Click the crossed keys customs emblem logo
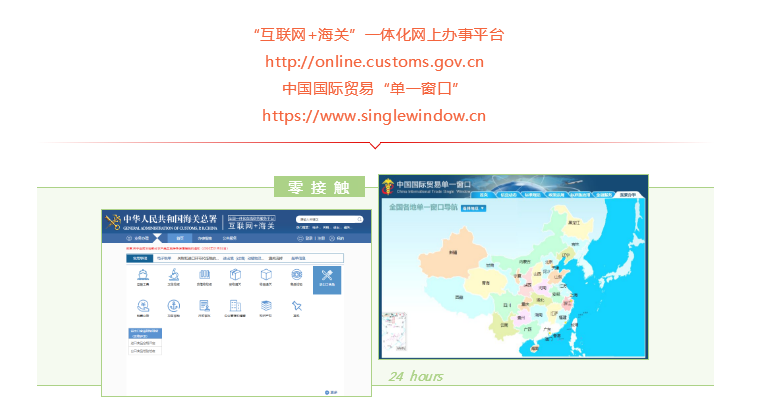Viewport: 776px width, 415px height. 113,222
